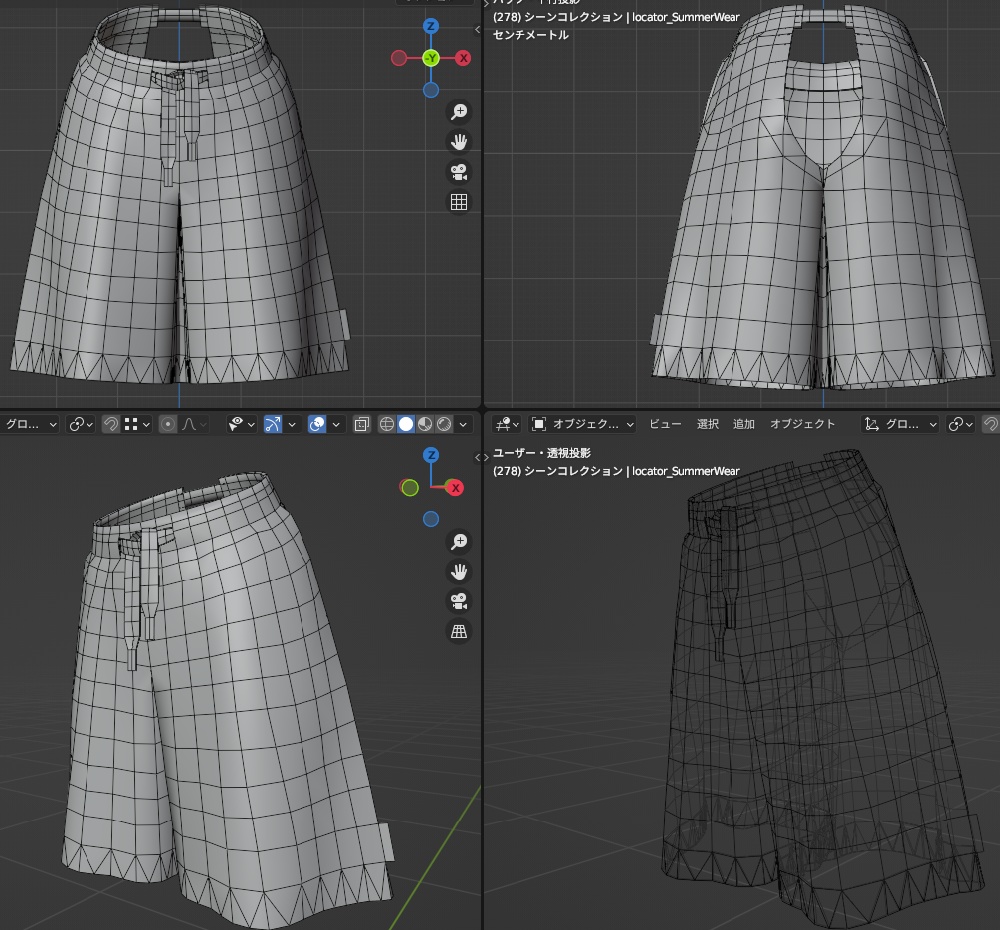Click the zoom magnifier in the lower-left viewport
The height and width of the screenshot is (930, 1000).
[459, 542]
